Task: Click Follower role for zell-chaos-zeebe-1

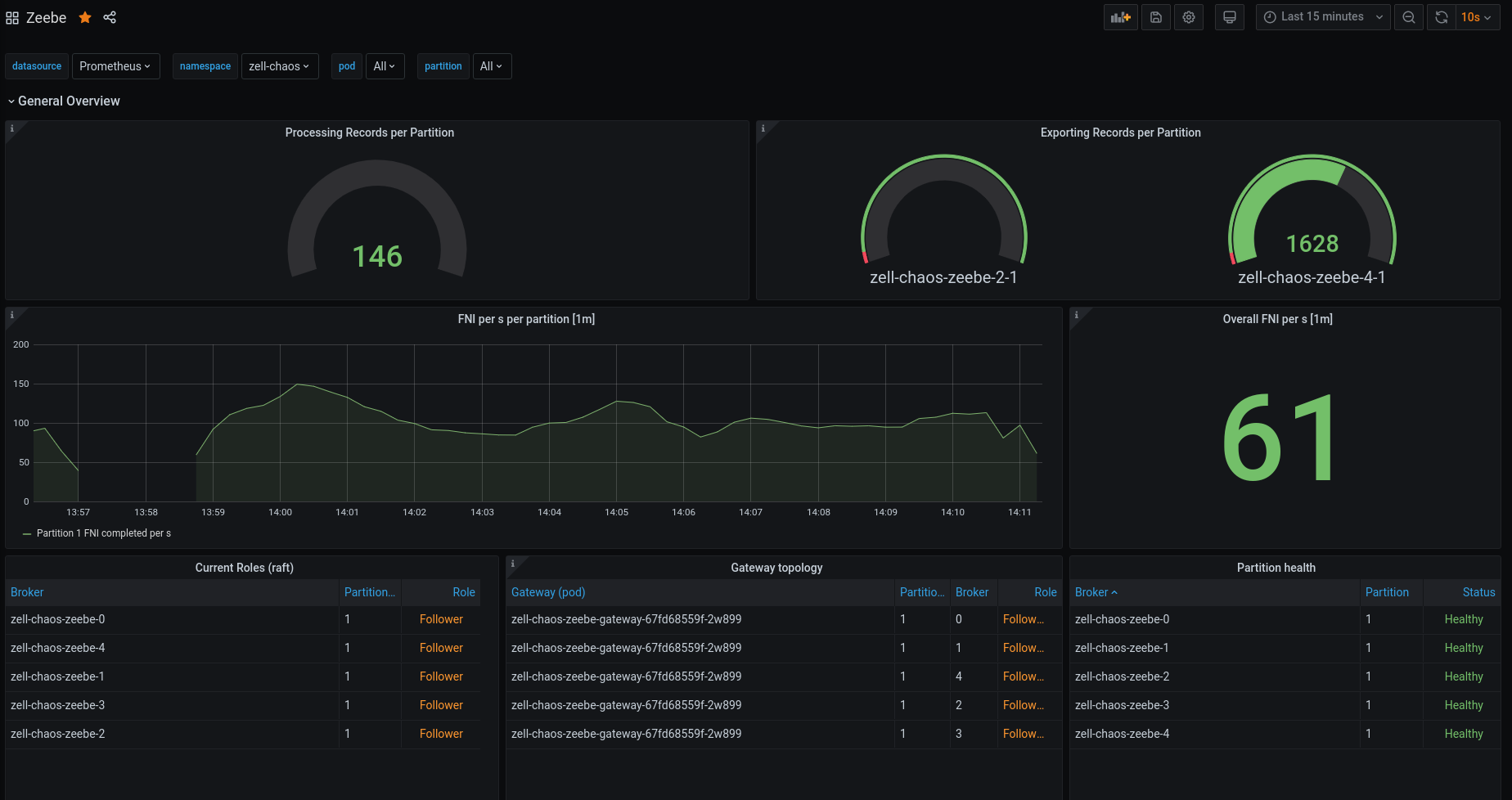Action: tap(441, 676)
